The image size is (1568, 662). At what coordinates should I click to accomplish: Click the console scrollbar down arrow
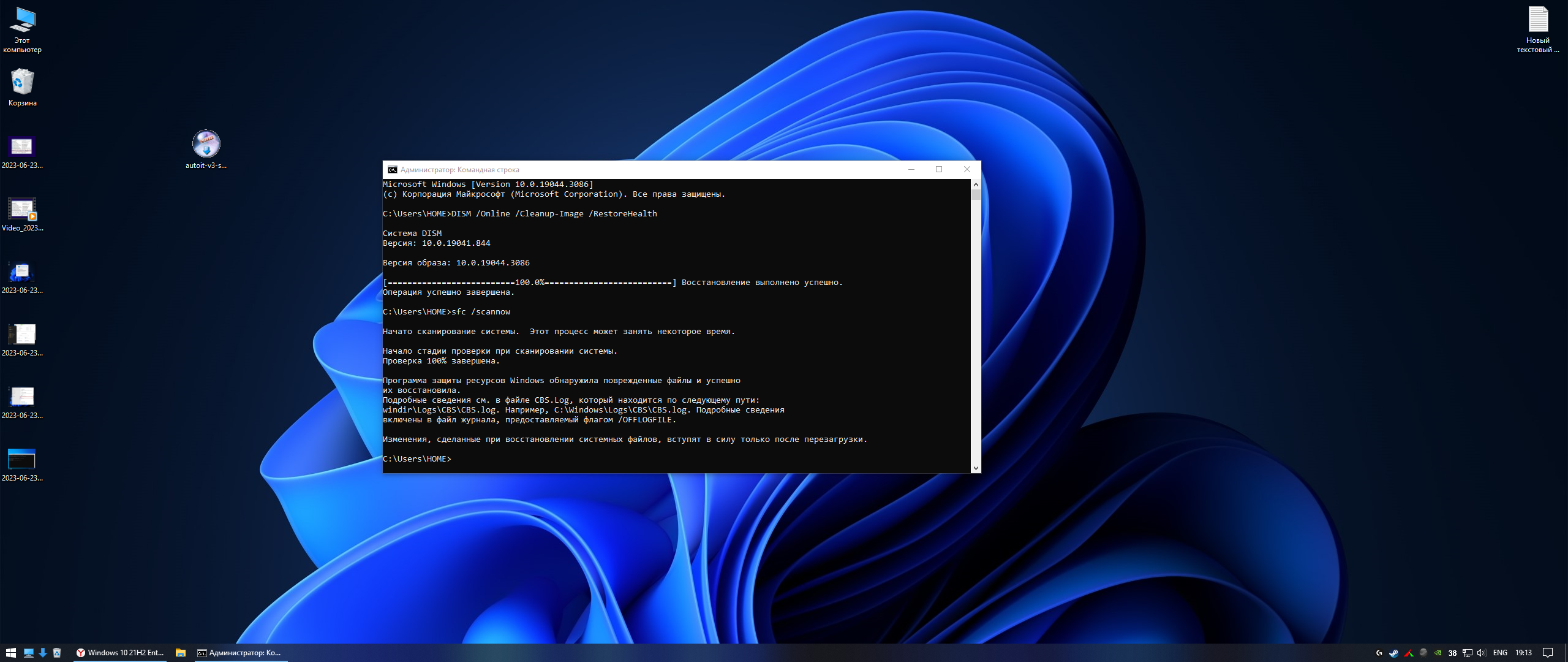[976, 468]
